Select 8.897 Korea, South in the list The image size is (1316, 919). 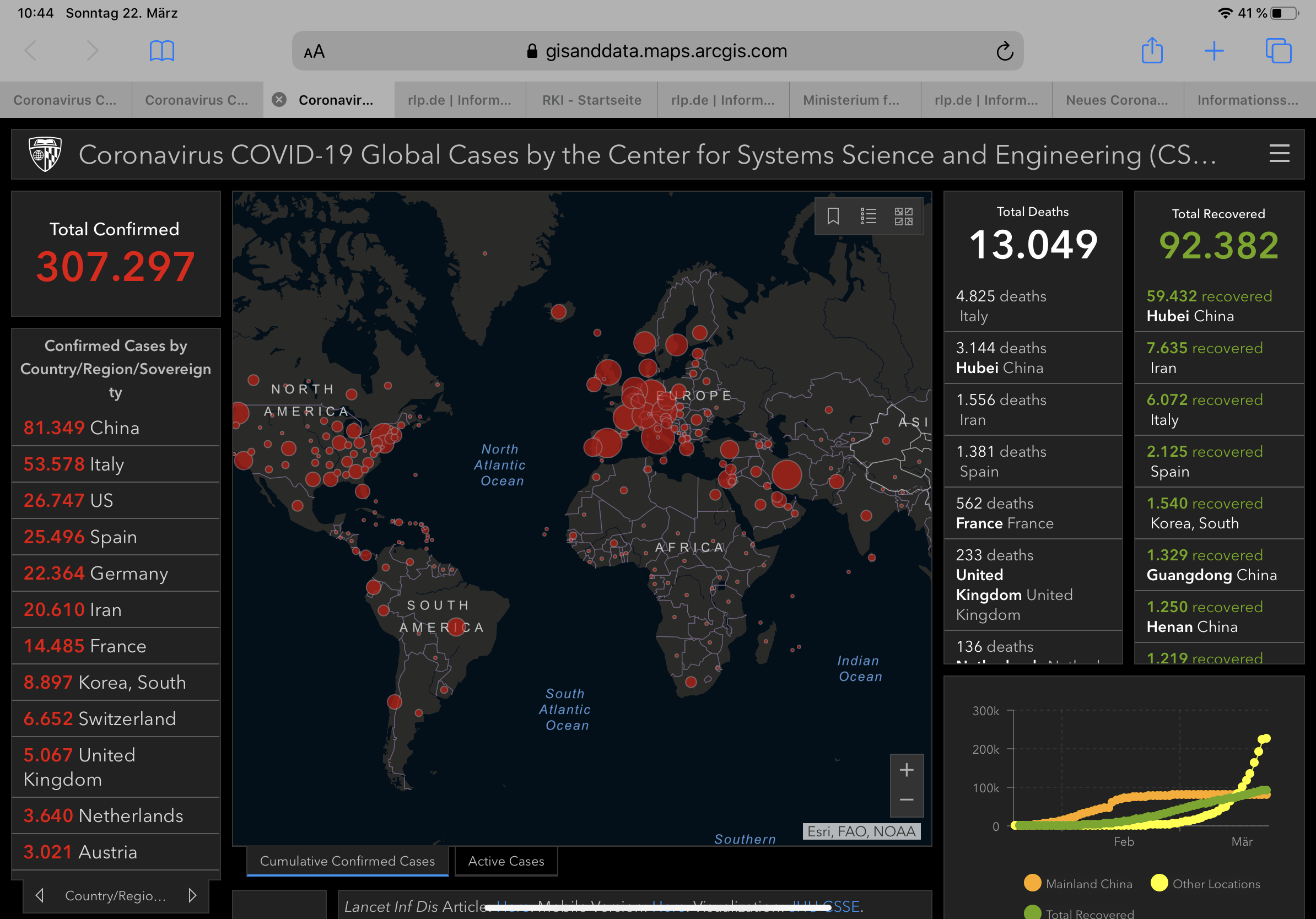[116, 683]
